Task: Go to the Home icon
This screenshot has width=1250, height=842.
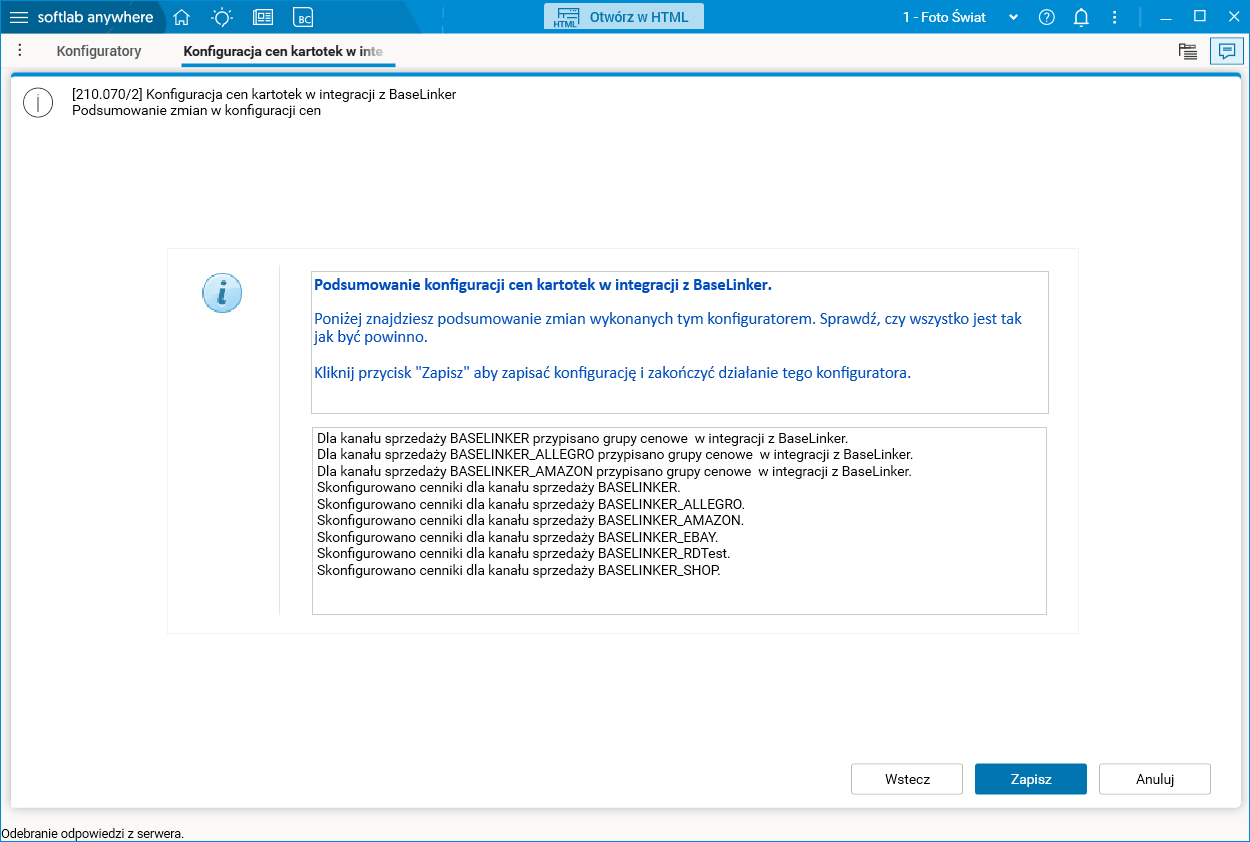Action: tap(181, 17)
